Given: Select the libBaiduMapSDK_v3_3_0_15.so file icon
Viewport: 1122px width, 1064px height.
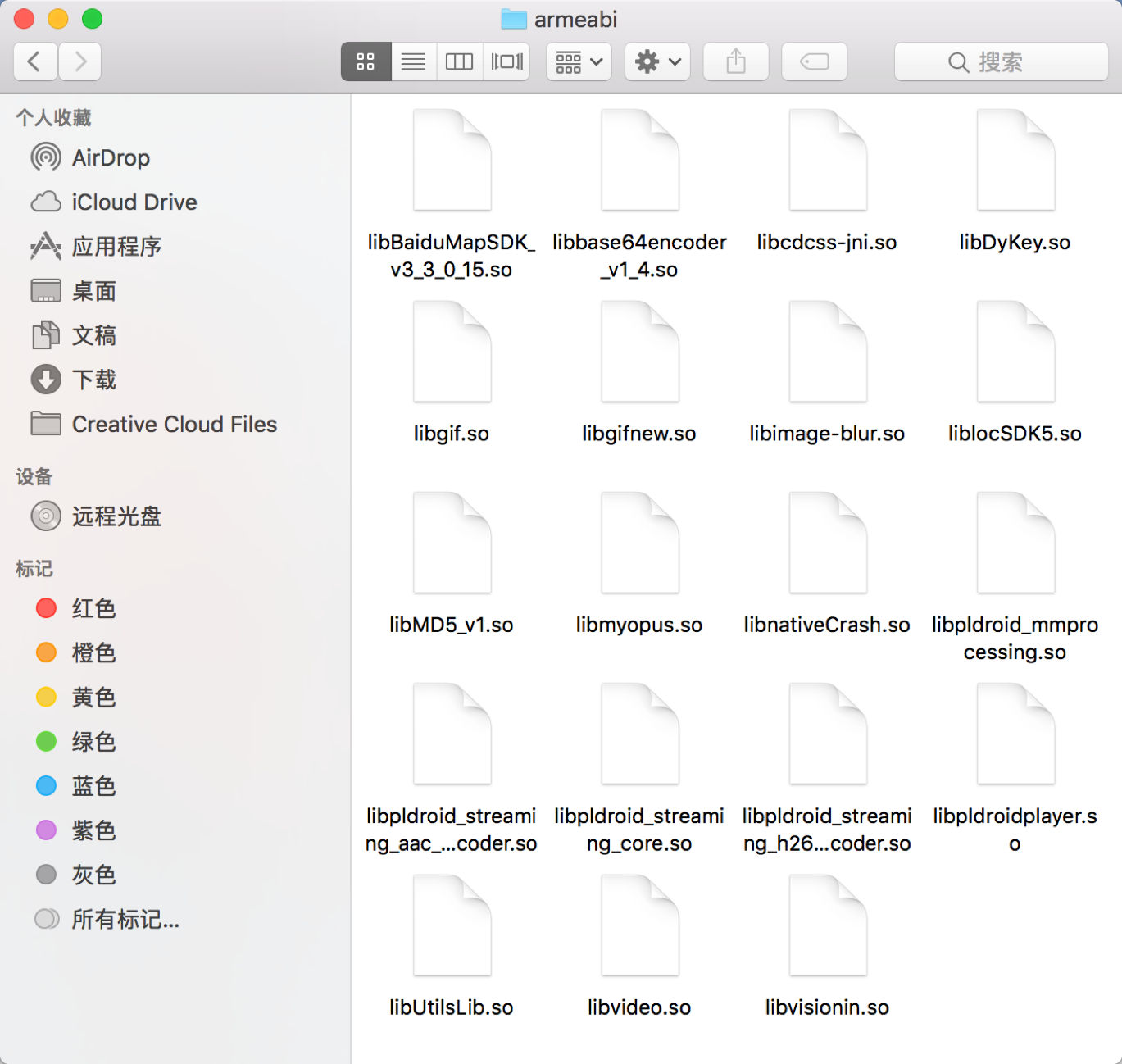Looking at the screenshot, I should (x=452, y=160).
